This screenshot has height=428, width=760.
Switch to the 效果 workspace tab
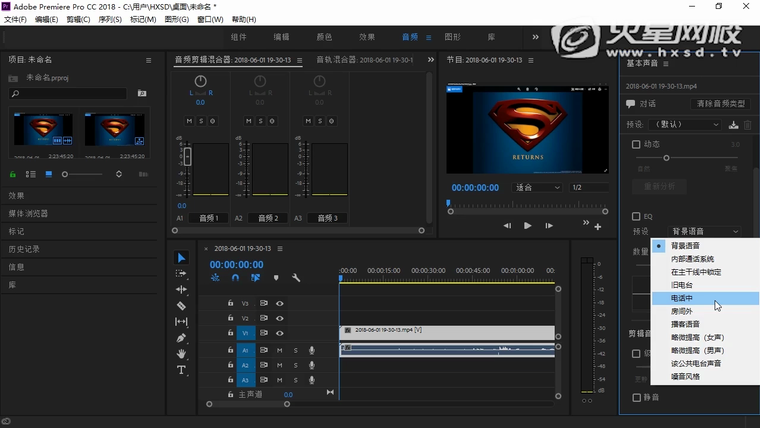[367, 37]
